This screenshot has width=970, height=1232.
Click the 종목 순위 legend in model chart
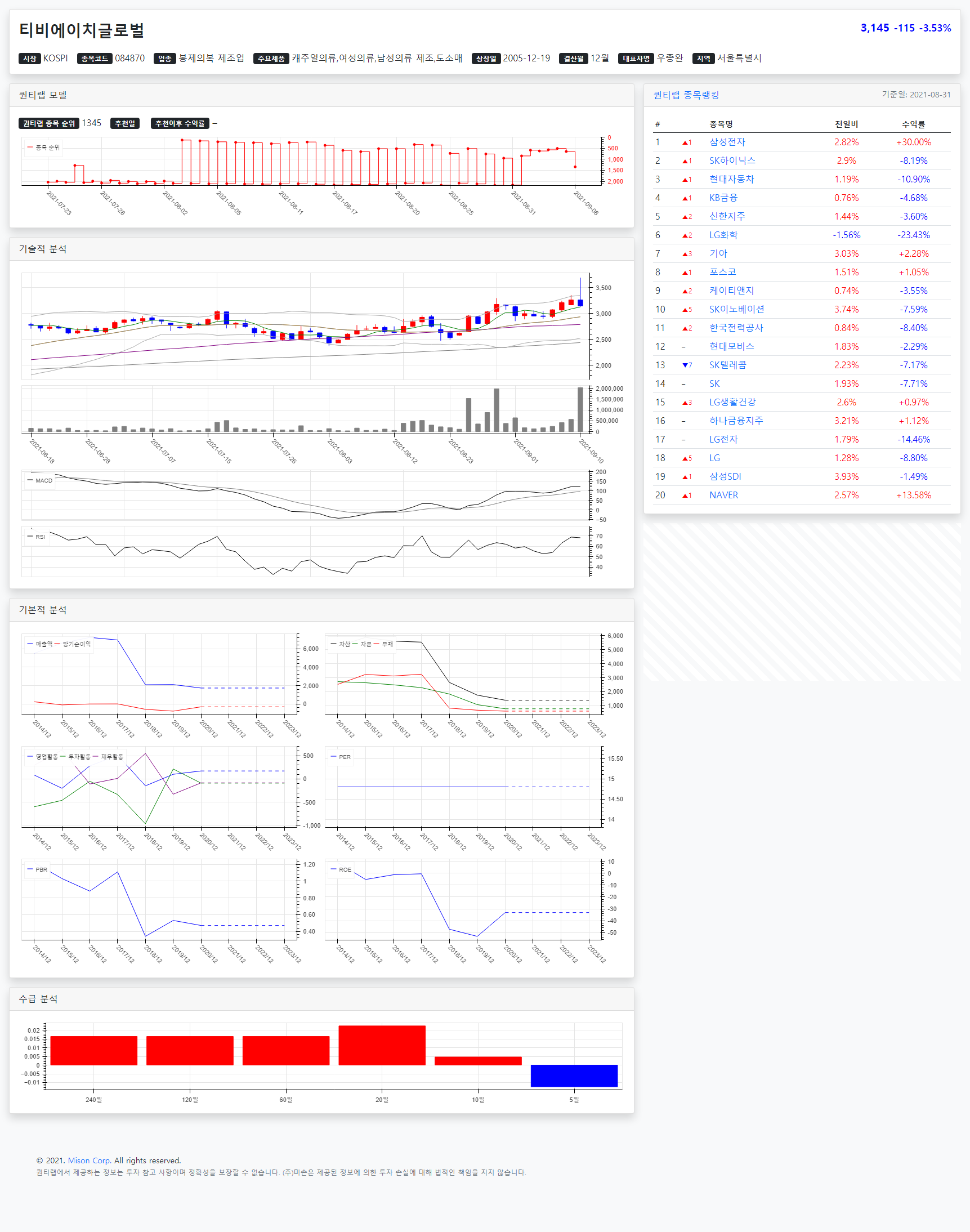click(44, 148)
